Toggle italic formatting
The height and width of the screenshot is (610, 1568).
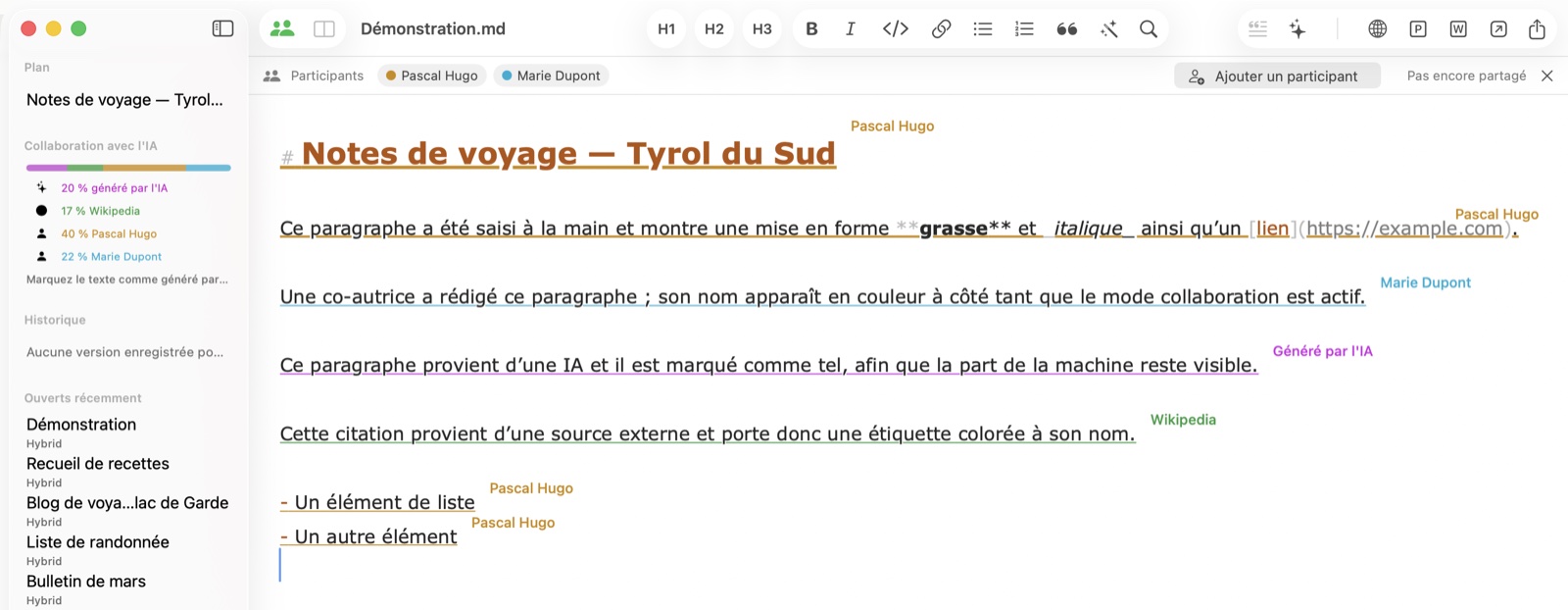click(x=850, y=28)
